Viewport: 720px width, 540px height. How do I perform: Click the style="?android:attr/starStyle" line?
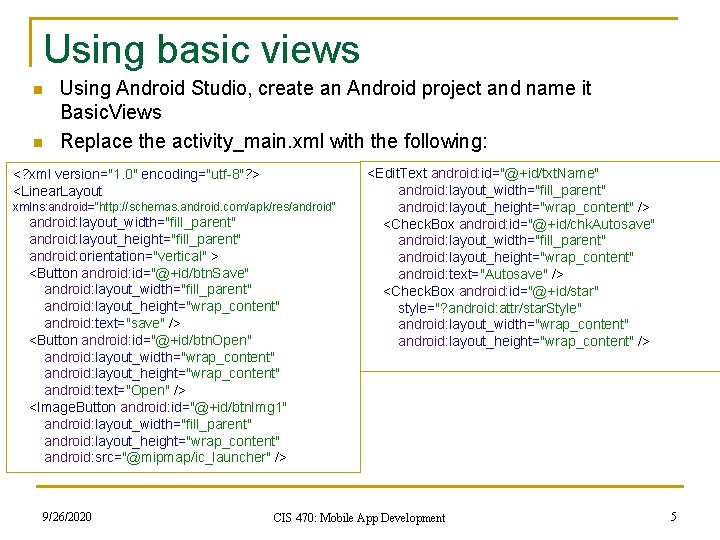pyautogui.click(x=490, y=308)
